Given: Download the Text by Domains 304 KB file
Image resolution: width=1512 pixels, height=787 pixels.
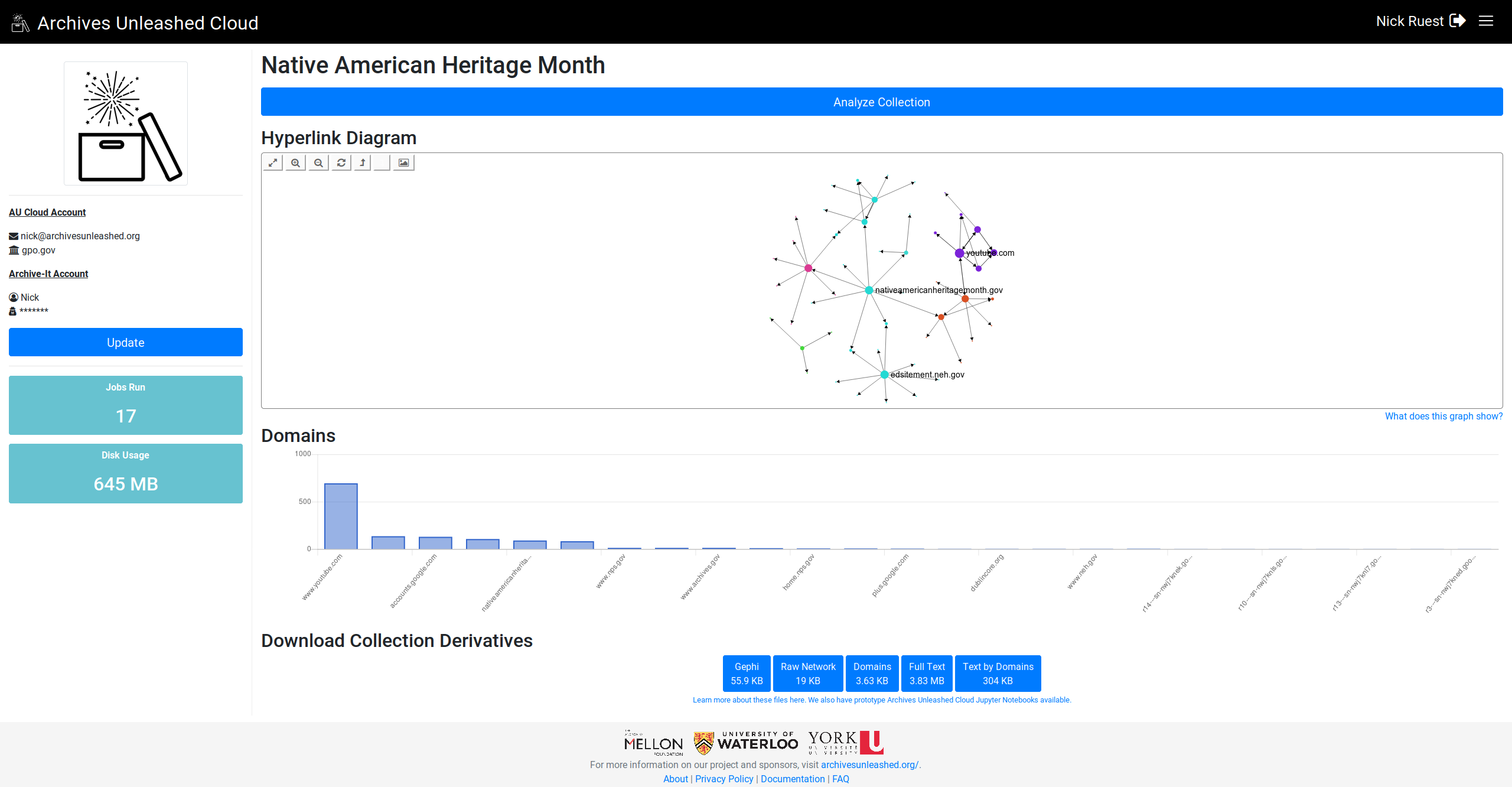Looking at the screenshot, I should [998, 674].
